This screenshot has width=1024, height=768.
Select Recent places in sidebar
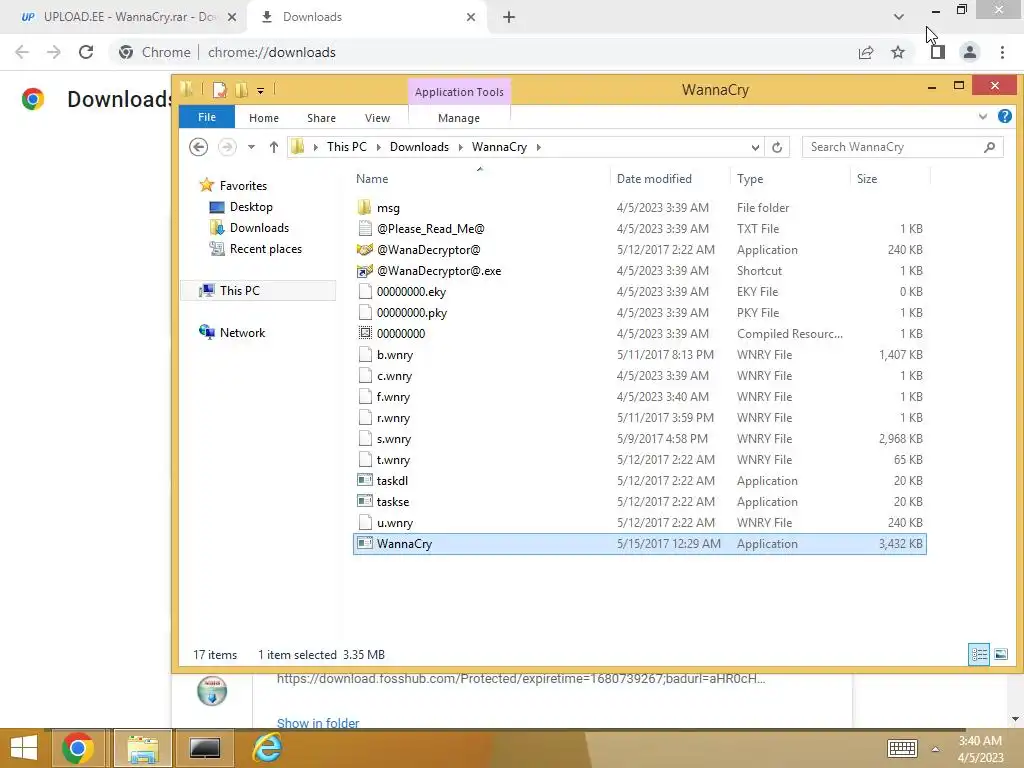click(x=266, y=248)
